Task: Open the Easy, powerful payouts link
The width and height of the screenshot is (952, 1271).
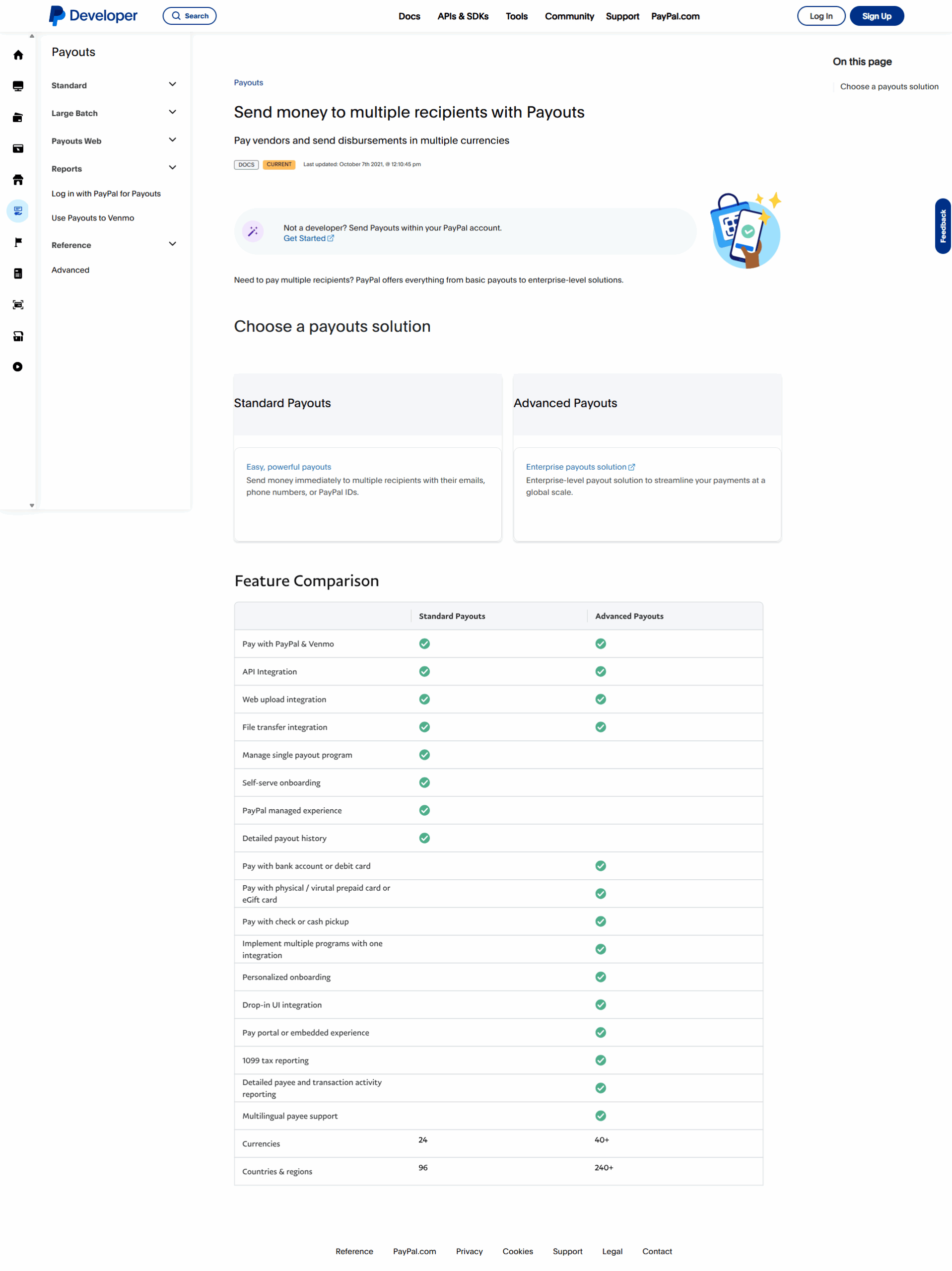Action: (x=288, y=467)
